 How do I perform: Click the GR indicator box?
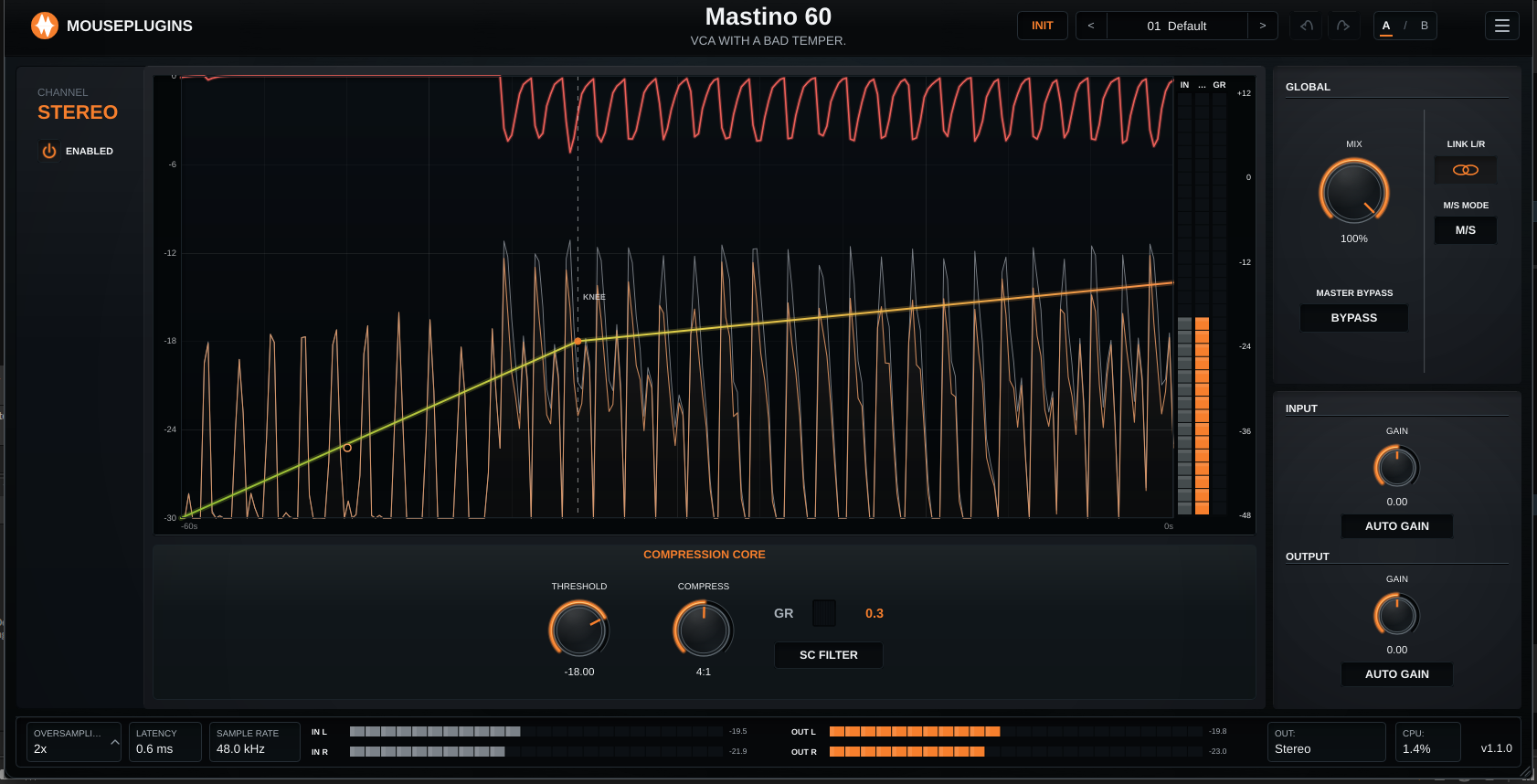click(824, 613)
